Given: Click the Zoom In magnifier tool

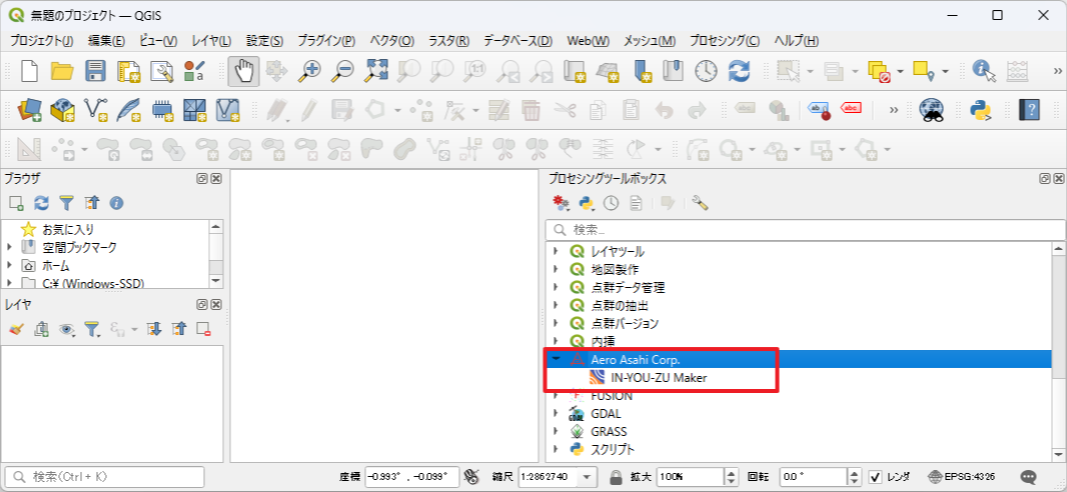Looking at the screenshot, I should [311, 71].
